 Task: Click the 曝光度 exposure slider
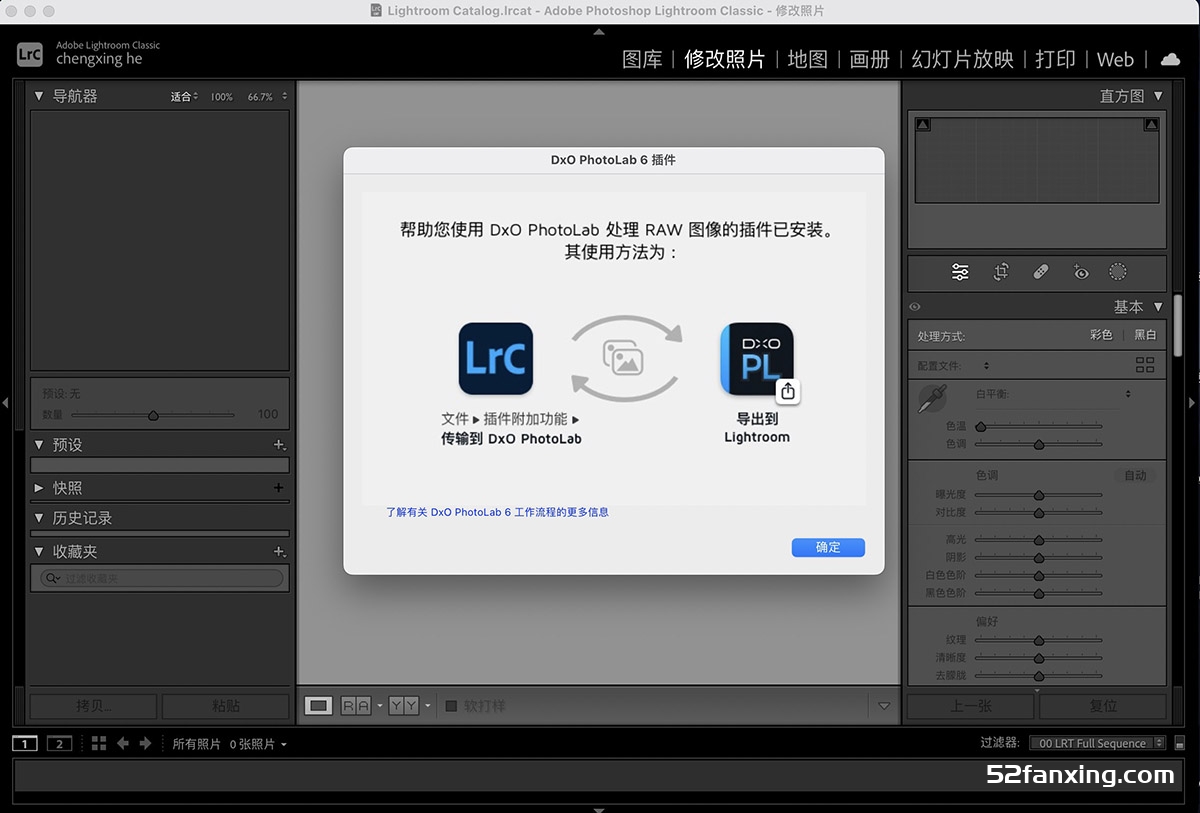1039,494
